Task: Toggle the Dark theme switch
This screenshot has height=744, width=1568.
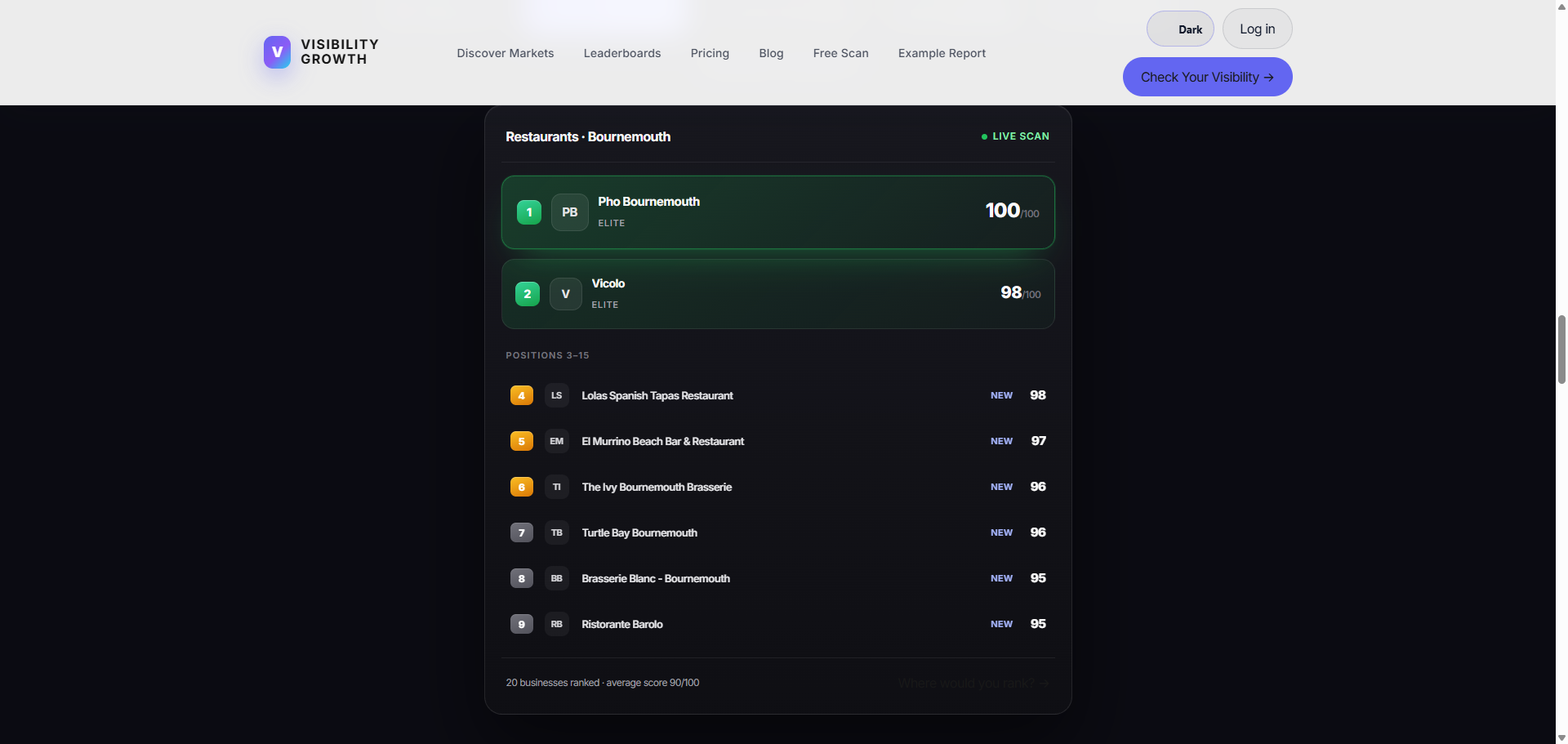Action: pyautogui.click(x=1180, y=29)
